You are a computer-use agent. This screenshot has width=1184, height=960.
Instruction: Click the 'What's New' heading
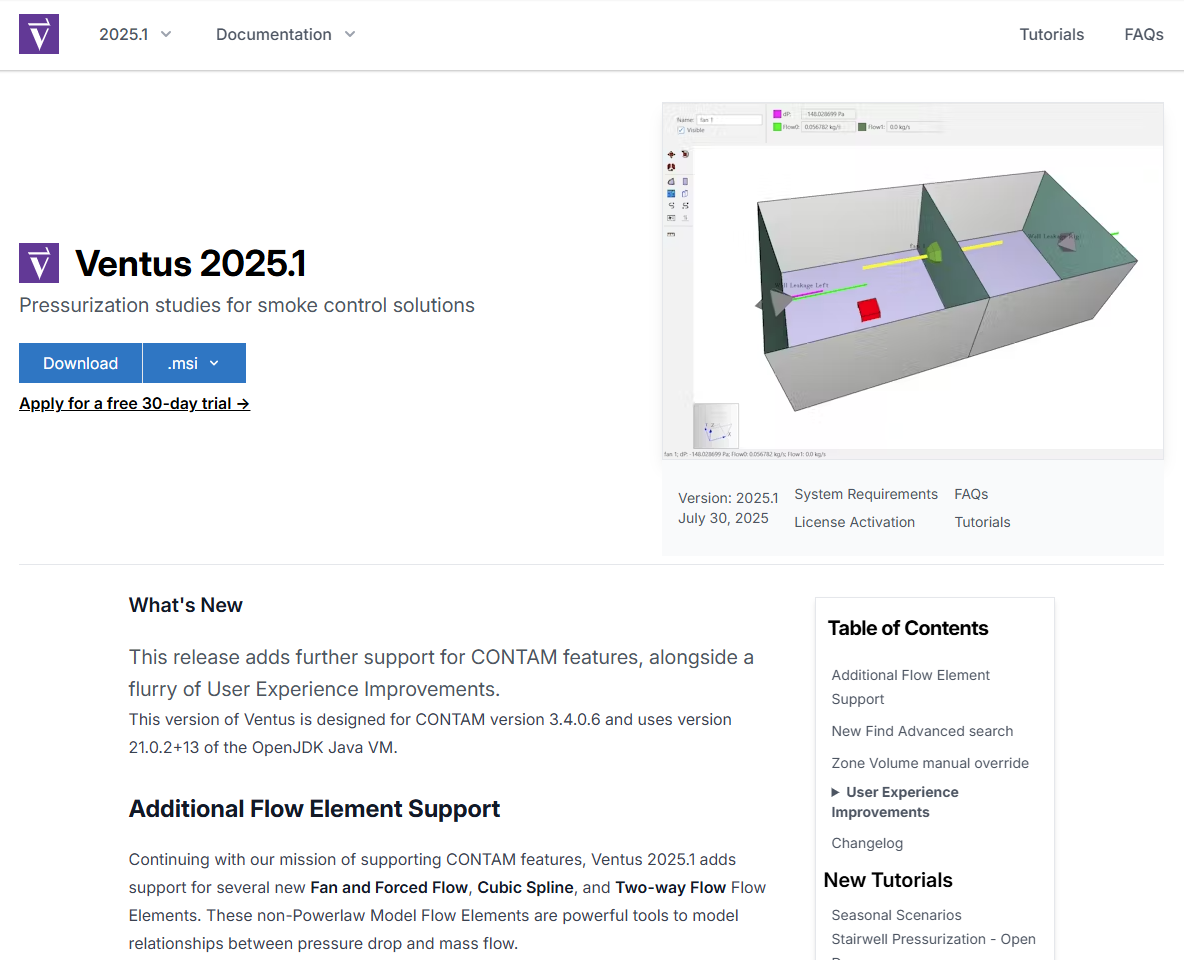pos(185,605)
